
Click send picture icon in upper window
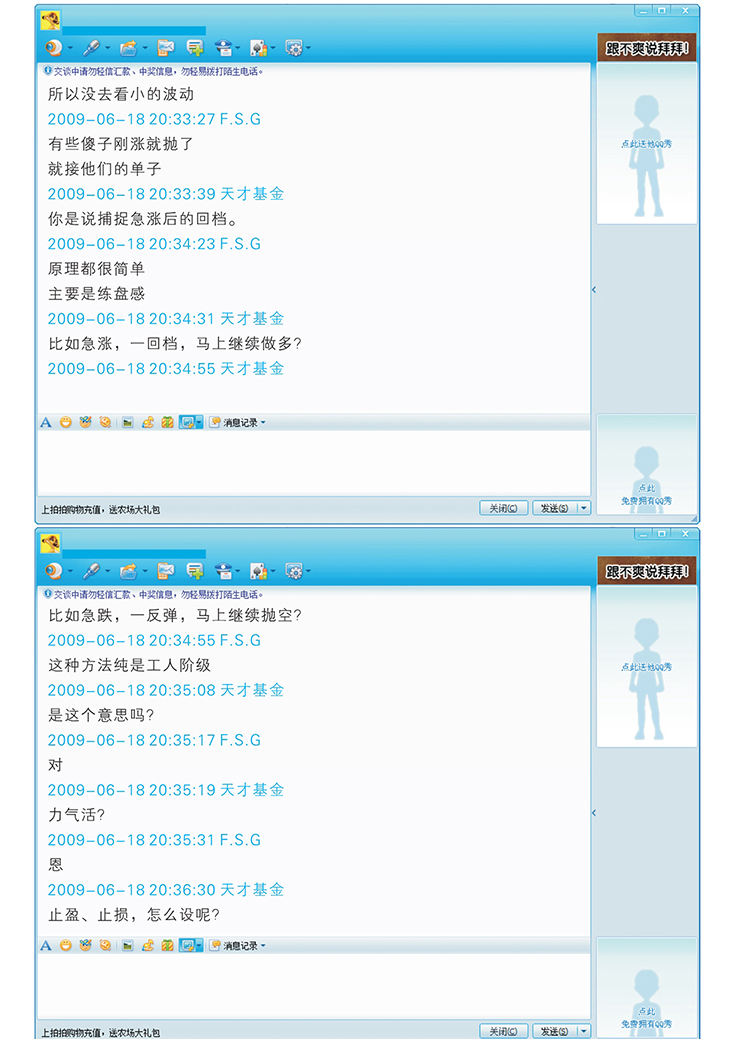[128, 422]
